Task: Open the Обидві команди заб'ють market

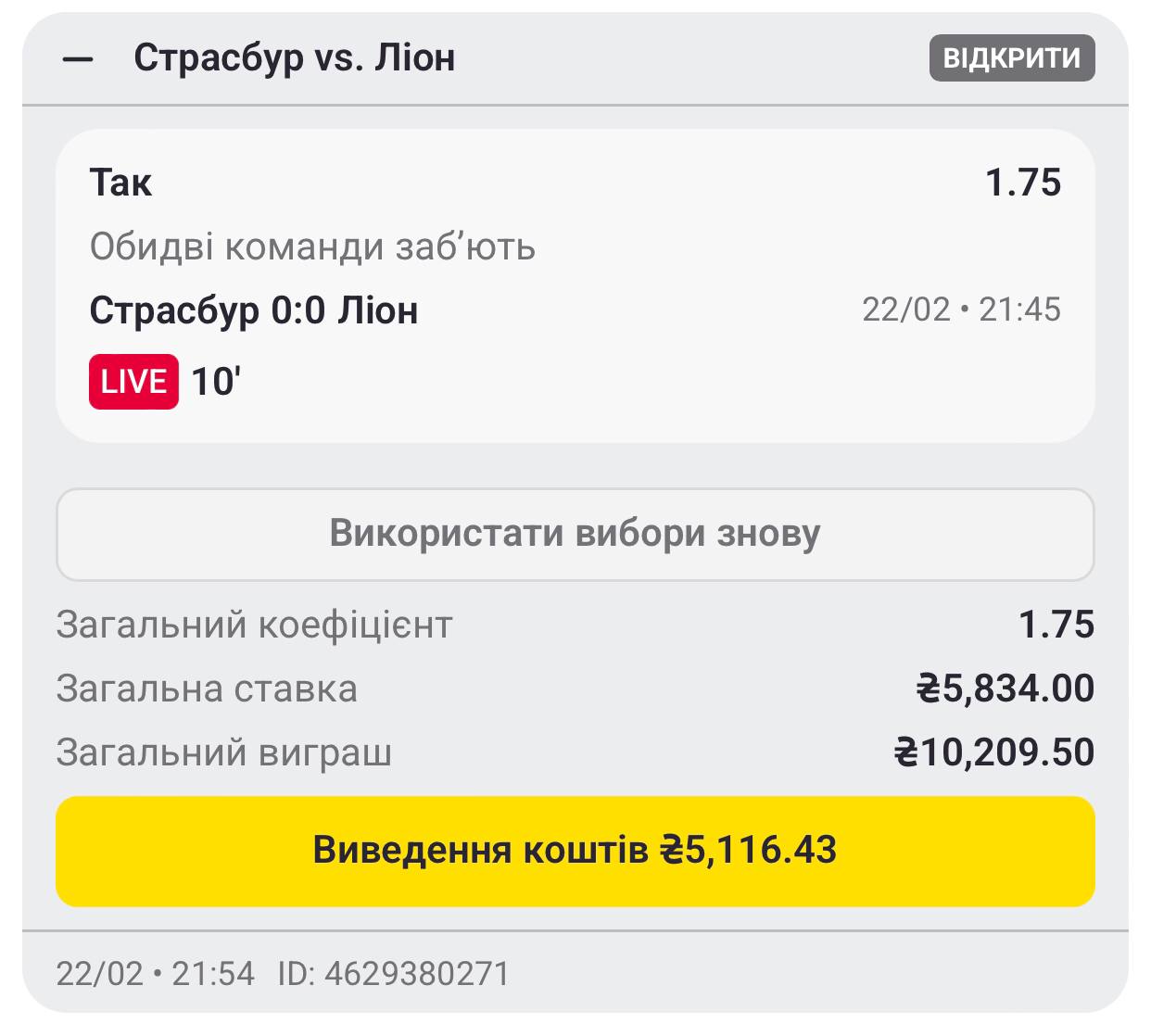Action: coord(312,246)
